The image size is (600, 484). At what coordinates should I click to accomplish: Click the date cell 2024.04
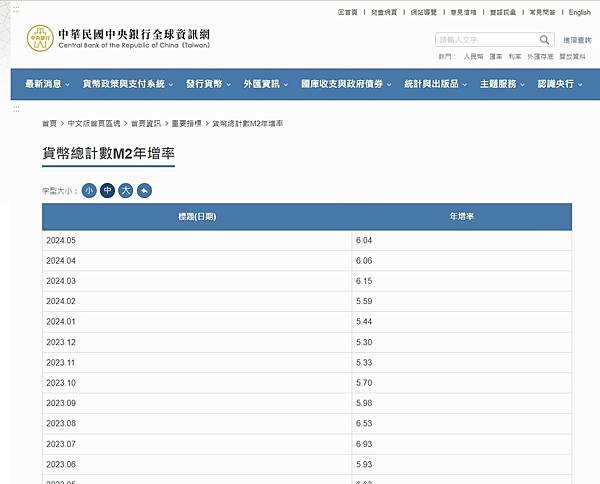tap(197, 261)
